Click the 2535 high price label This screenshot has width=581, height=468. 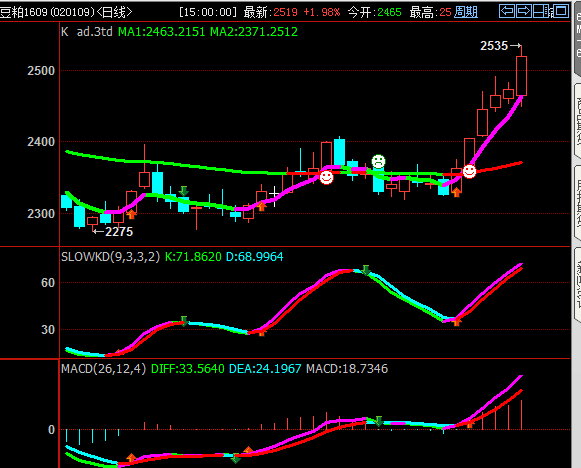click(x=494, y=46)
